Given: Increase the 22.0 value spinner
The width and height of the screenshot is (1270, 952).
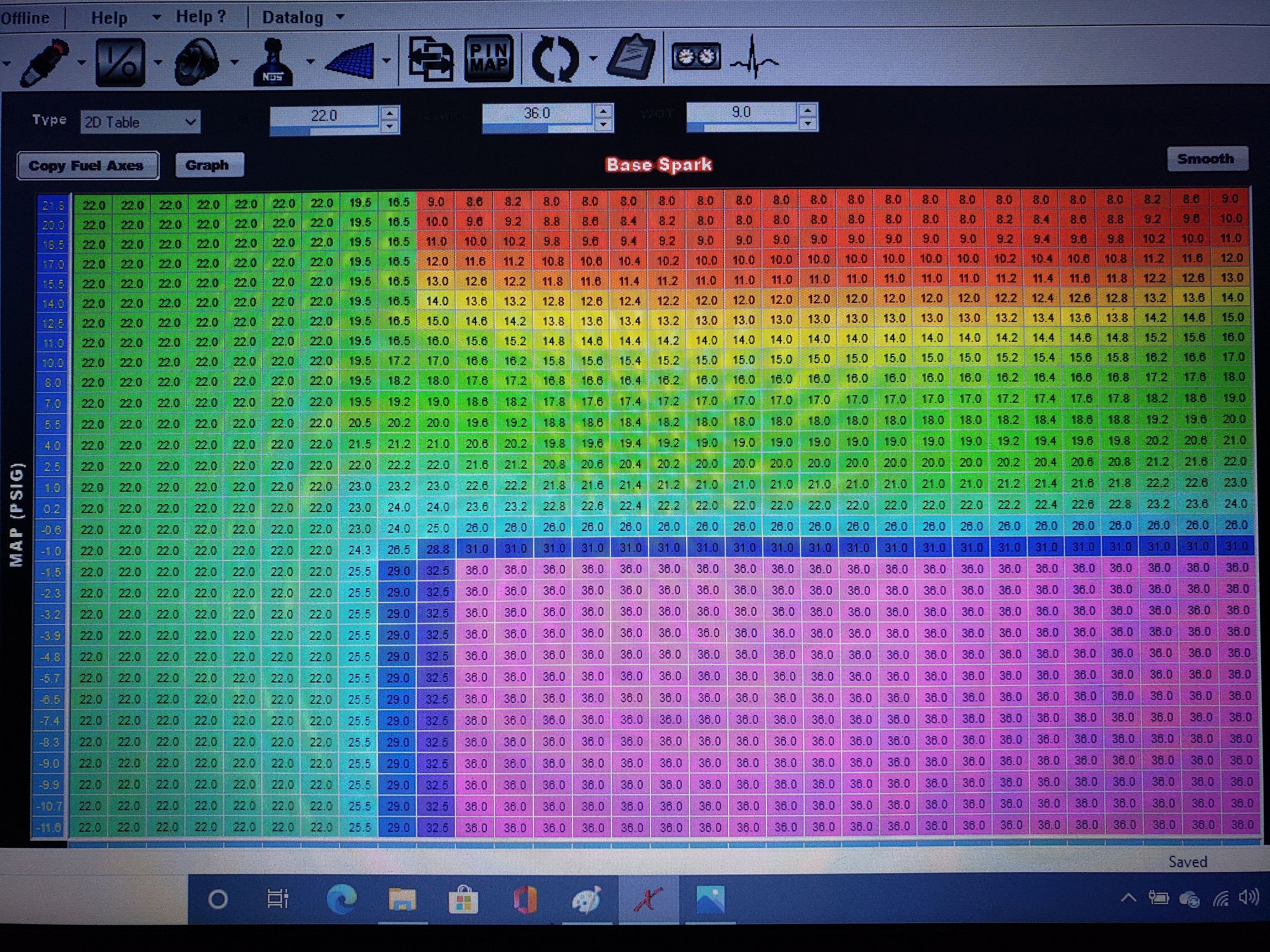Looking at the screenshot, I should (x=391, y=112).
